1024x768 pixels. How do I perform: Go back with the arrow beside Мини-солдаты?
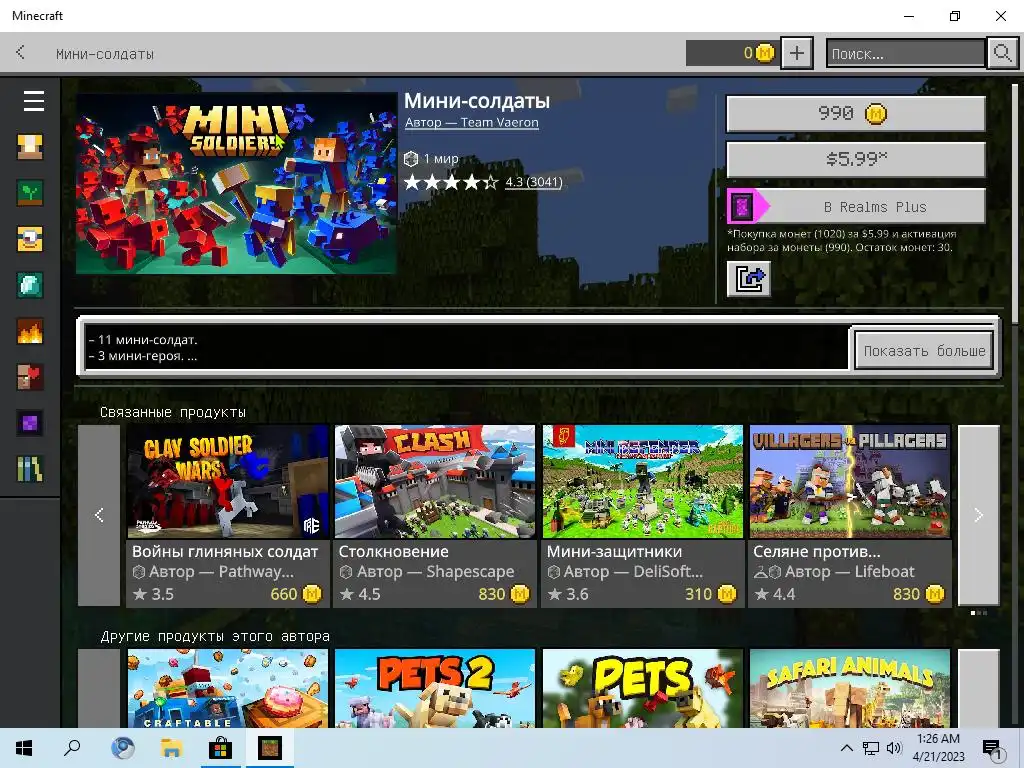pyautogui.click(x=20, y=52)
